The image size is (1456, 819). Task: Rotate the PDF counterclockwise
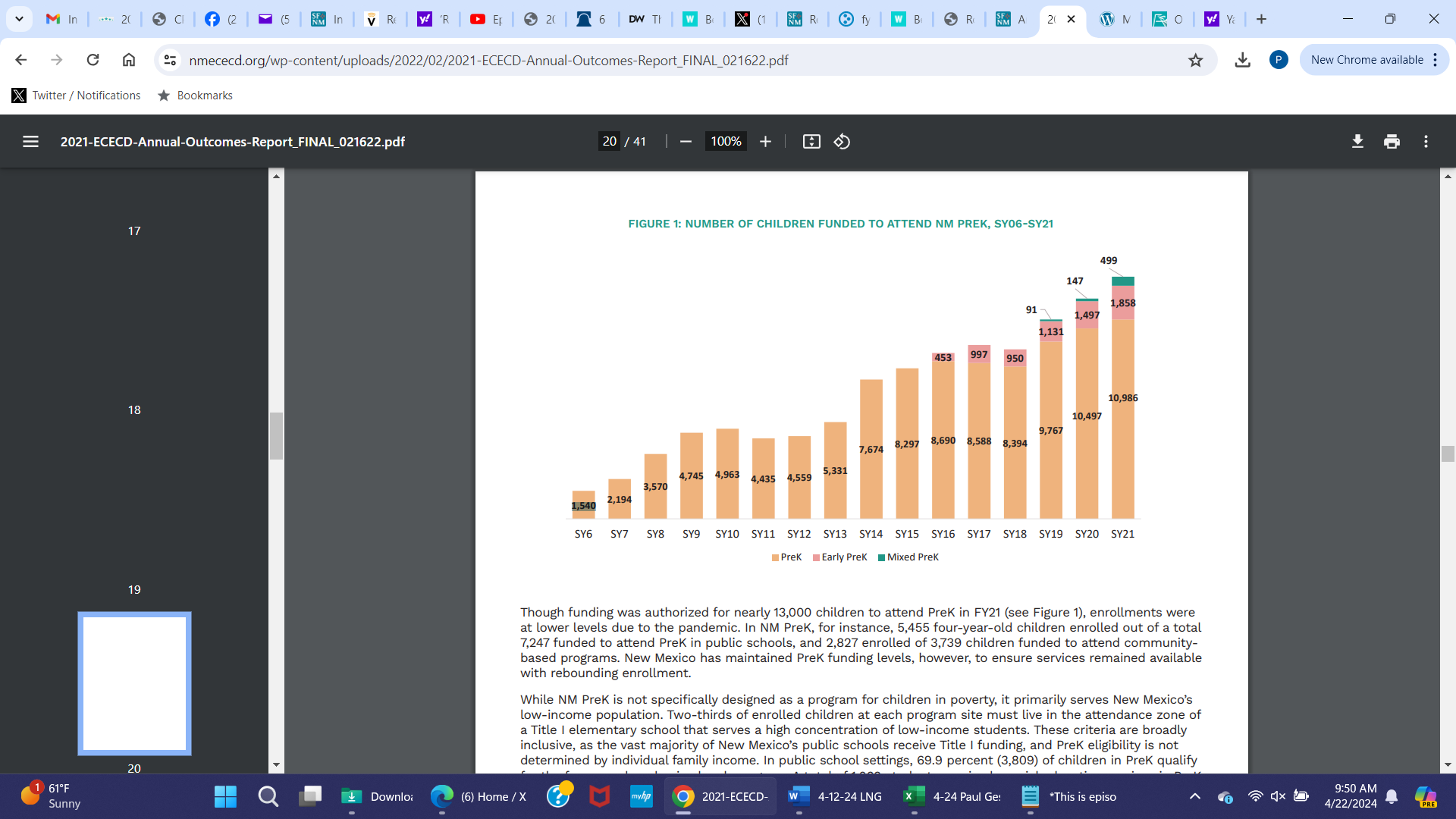point(842,142)
